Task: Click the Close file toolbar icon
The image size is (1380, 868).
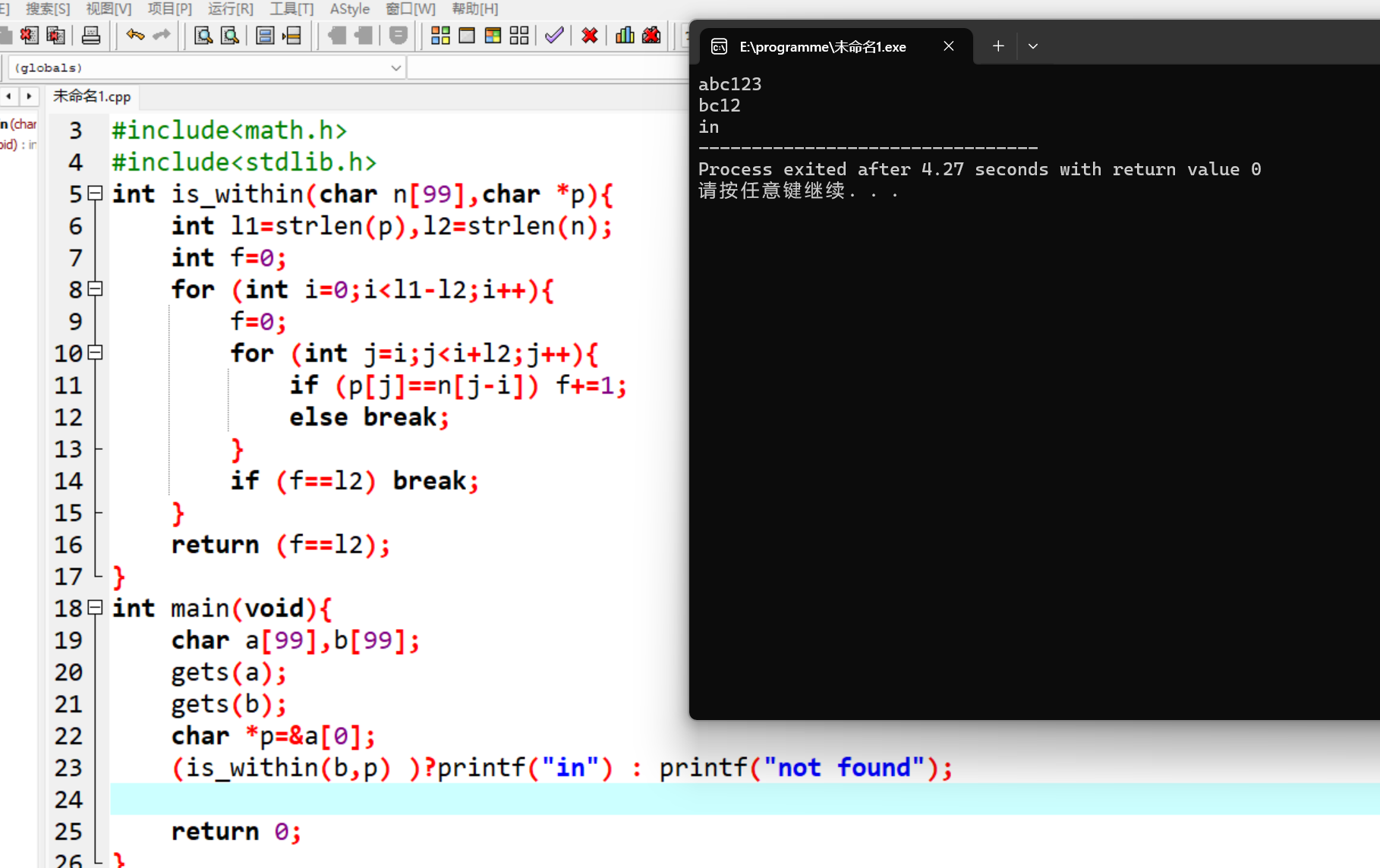Action: [x=30, y=35]
